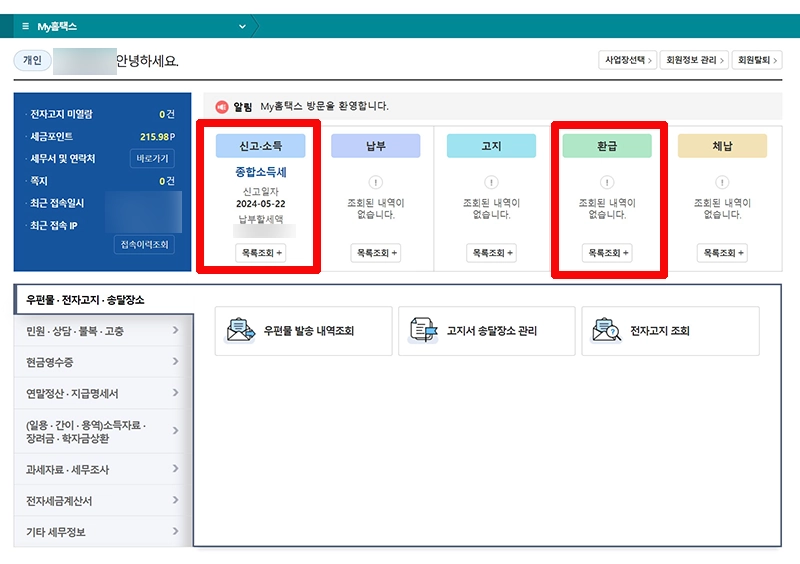Image resolution: width=800 pixels, height=564 pixels.
Task: Click the 최근 접속 IP label
Action: (54, 226)
